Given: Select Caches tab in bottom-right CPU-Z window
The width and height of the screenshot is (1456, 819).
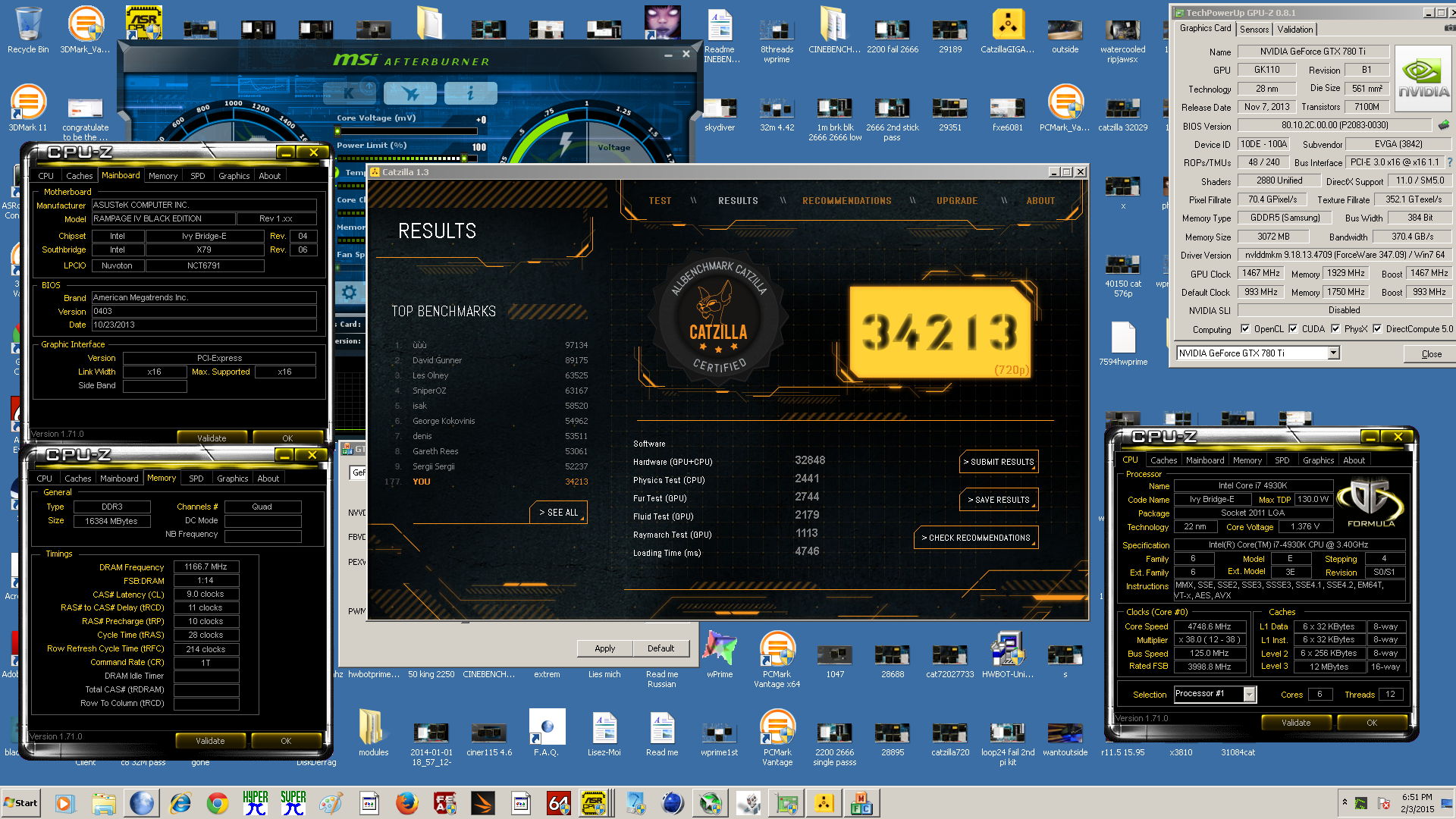Looking at the screenshot, I should point(1163,460).
